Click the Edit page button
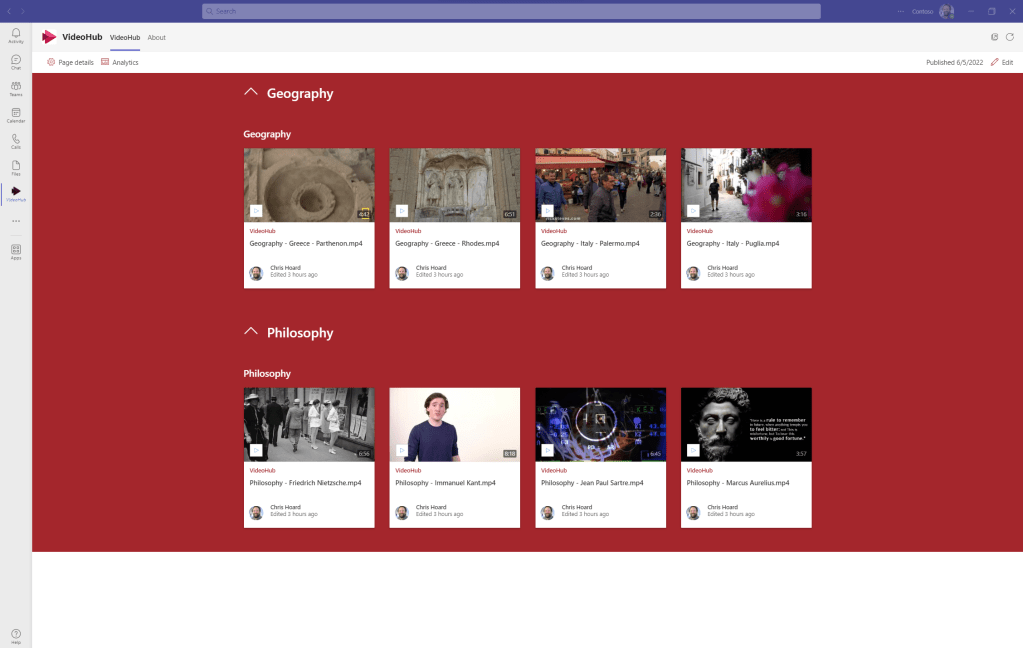This screenshot has width=1023, height=648. [1001, 62]
